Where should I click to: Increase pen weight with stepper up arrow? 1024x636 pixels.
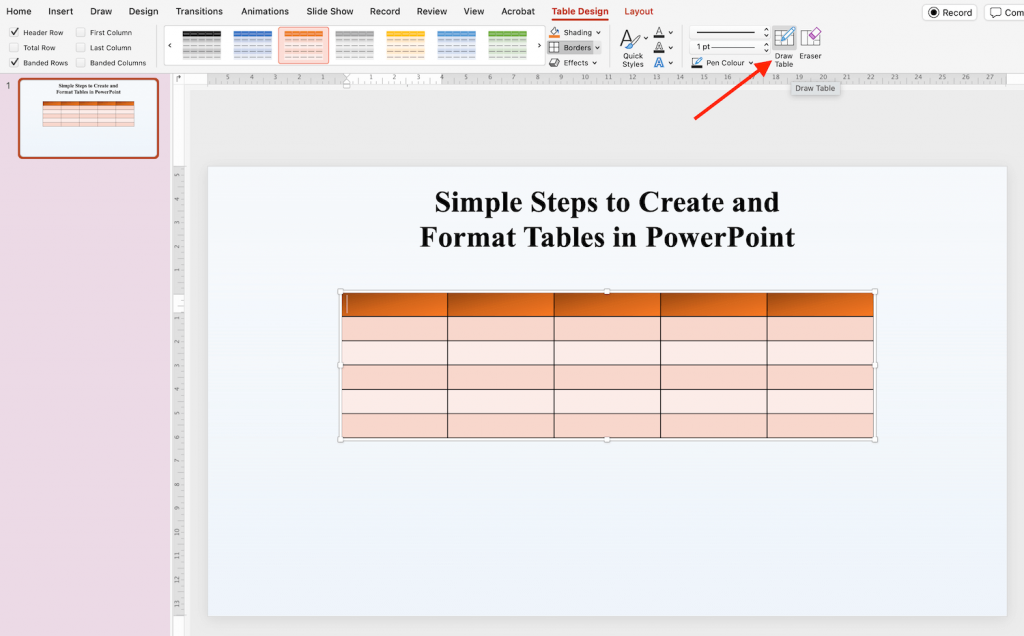766,44
